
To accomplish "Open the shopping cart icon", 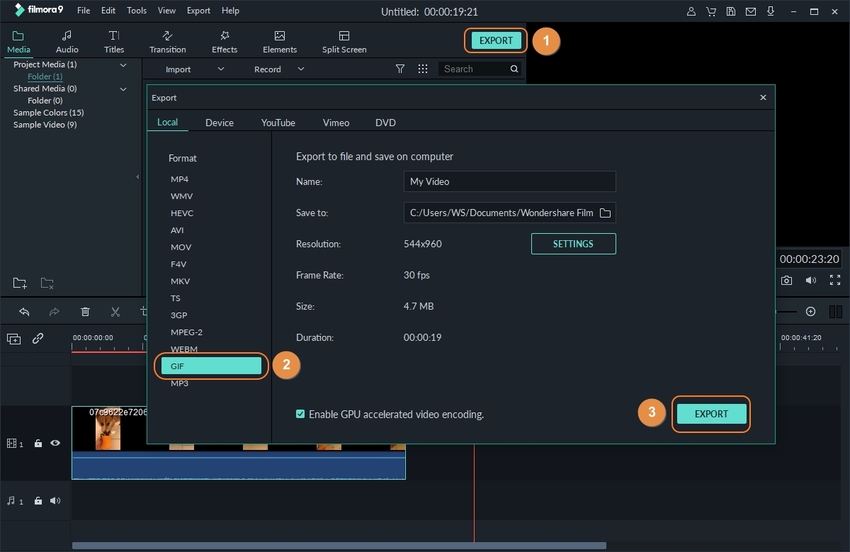I will coord(711,11).
